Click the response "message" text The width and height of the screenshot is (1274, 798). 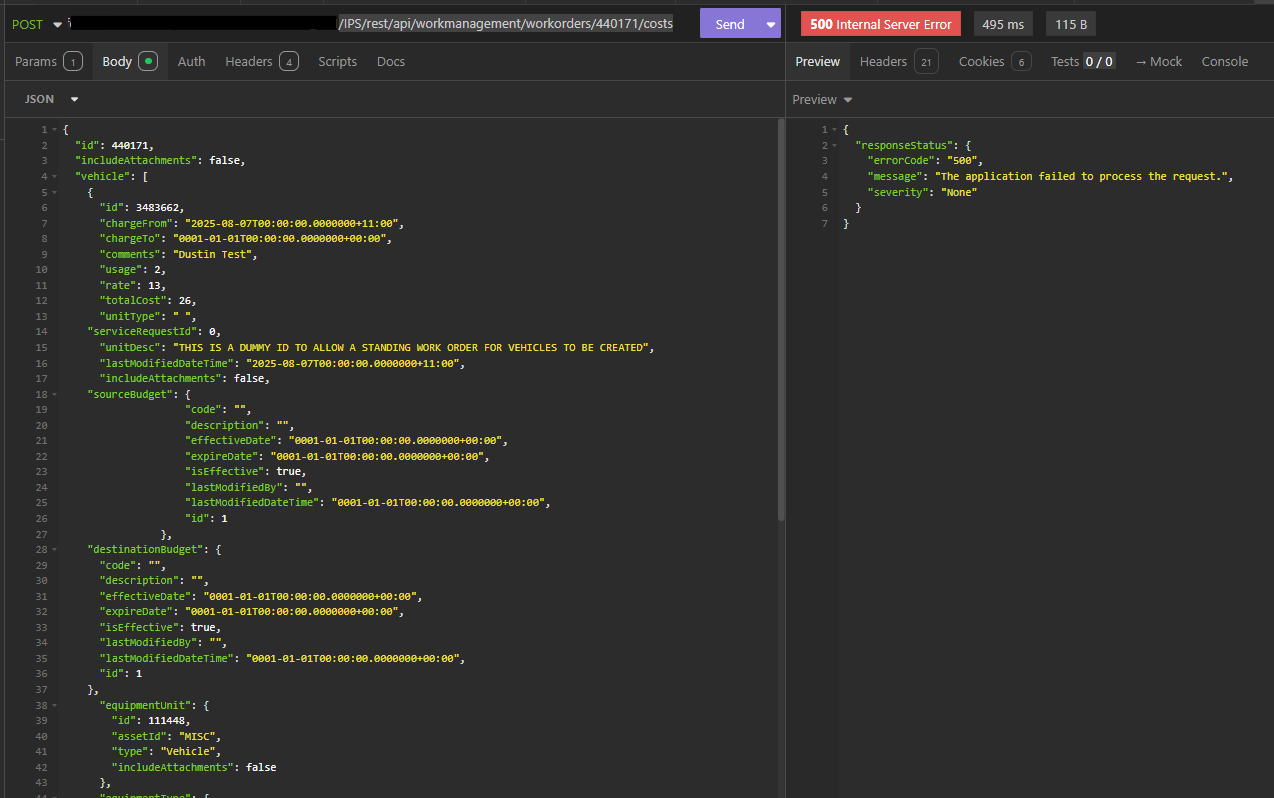pyautogui.click(x=1081, y=177)
